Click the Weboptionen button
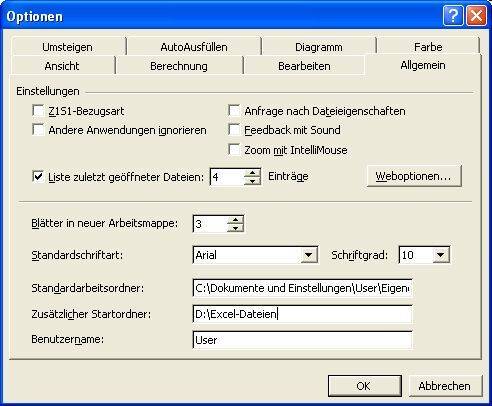 (414, 176)
